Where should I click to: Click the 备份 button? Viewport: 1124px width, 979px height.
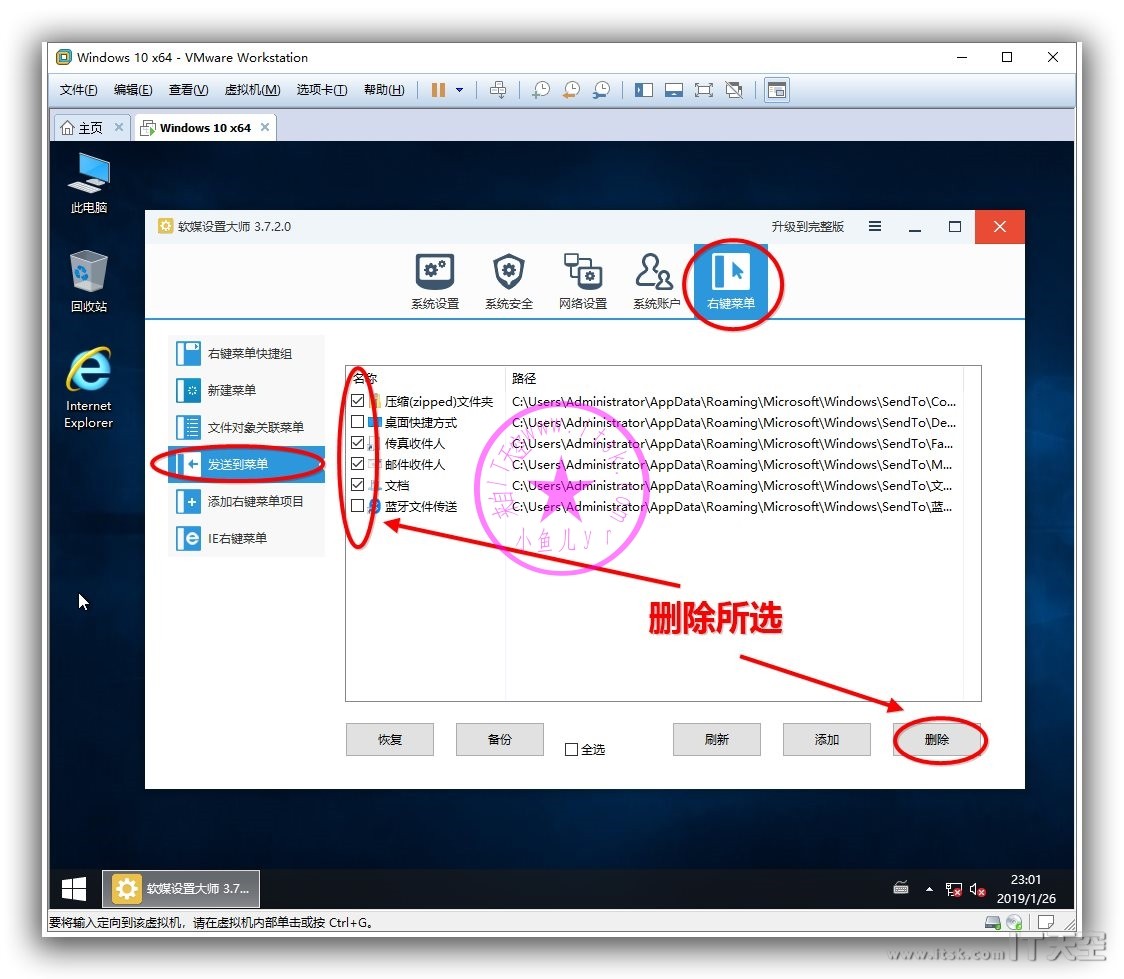pyautogui.click(x=500, y=740)
